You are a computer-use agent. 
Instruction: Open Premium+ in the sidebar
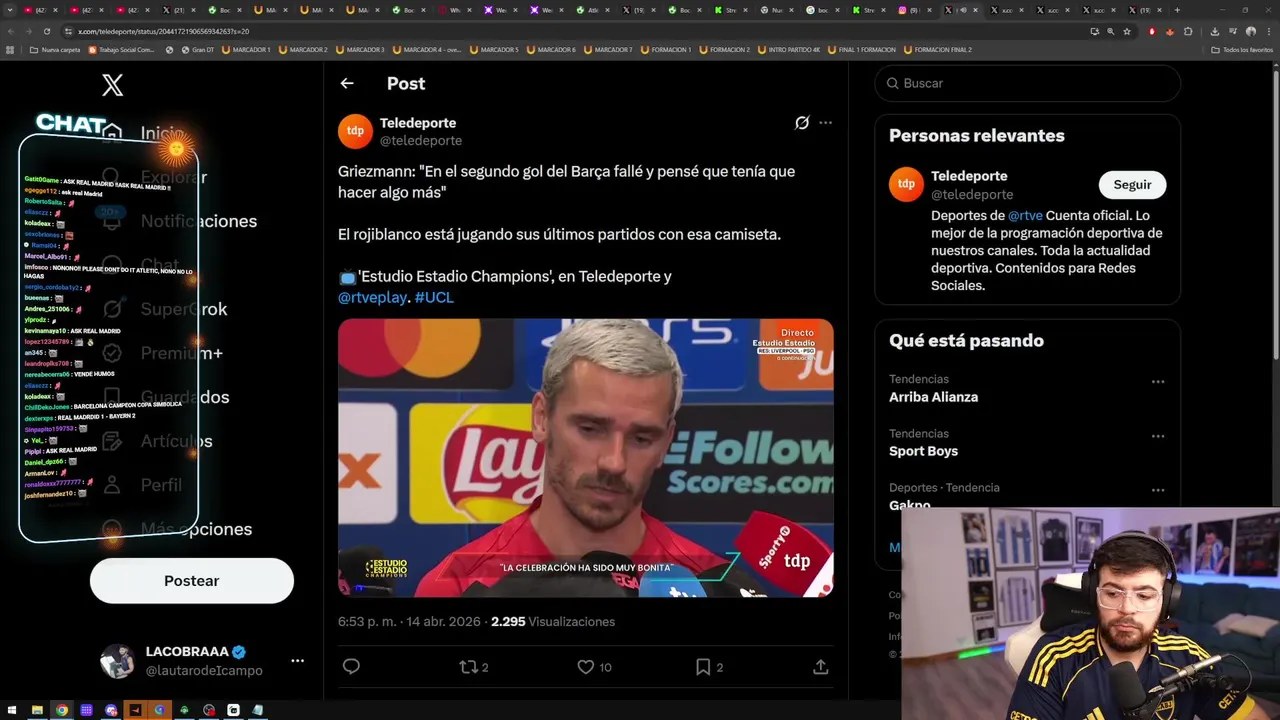pyautogui.click(x=164, y=353)
